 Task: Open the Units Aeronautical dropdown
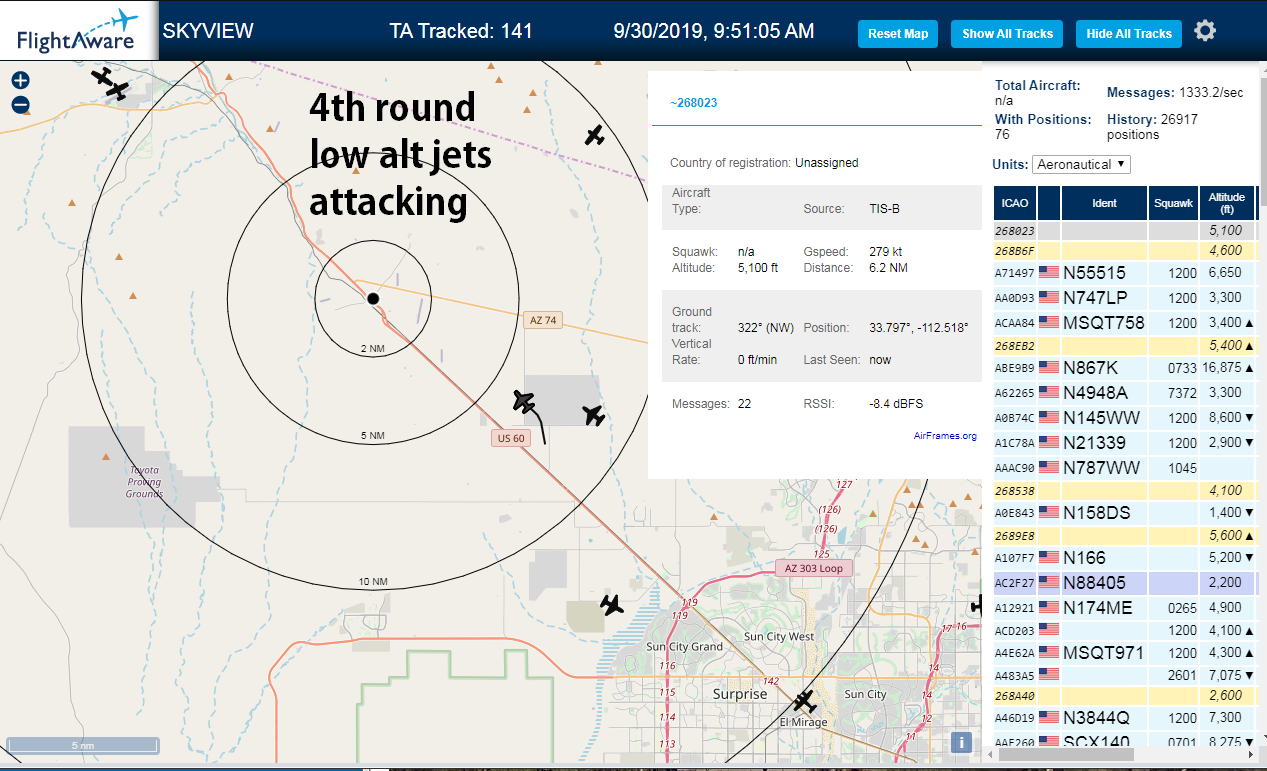(x=1082, y=164)
